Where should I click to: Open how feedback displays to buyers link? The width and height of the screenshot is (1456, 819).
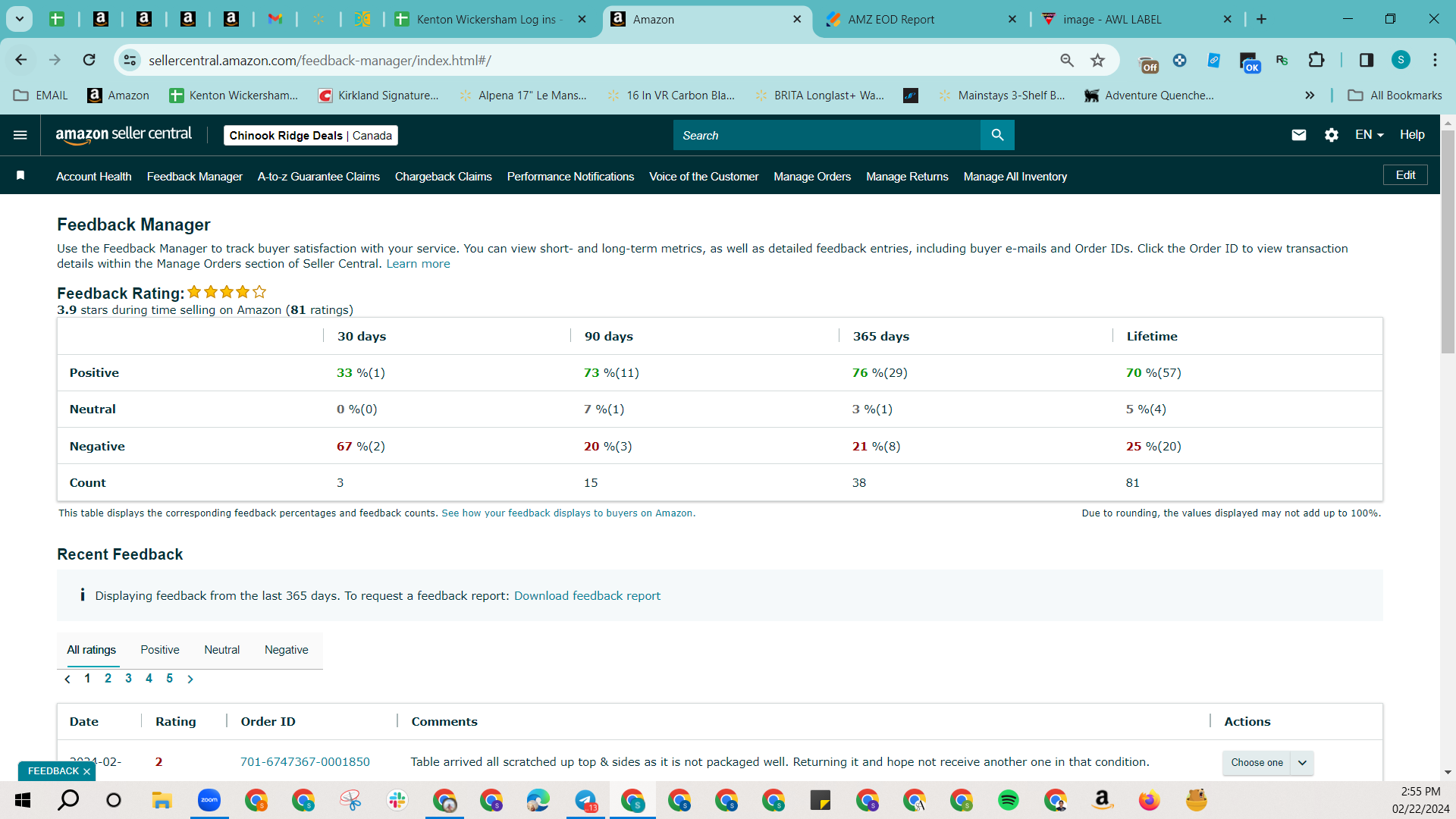tap(568, 513)
